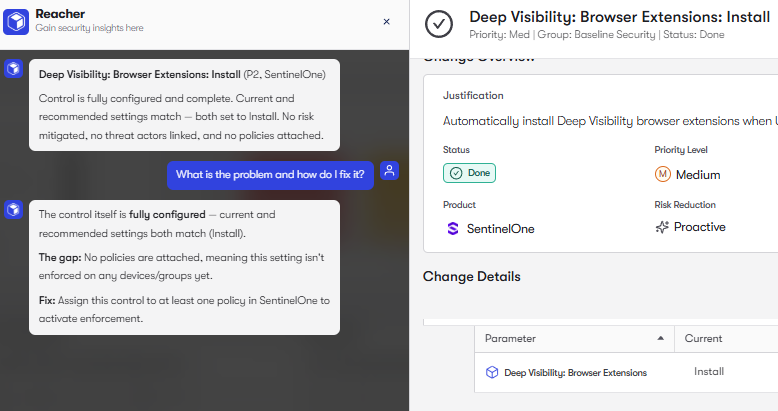Click the assistant avatar beside first message
The width and height of the screenshot is (778, 411).
coord(13,68)
